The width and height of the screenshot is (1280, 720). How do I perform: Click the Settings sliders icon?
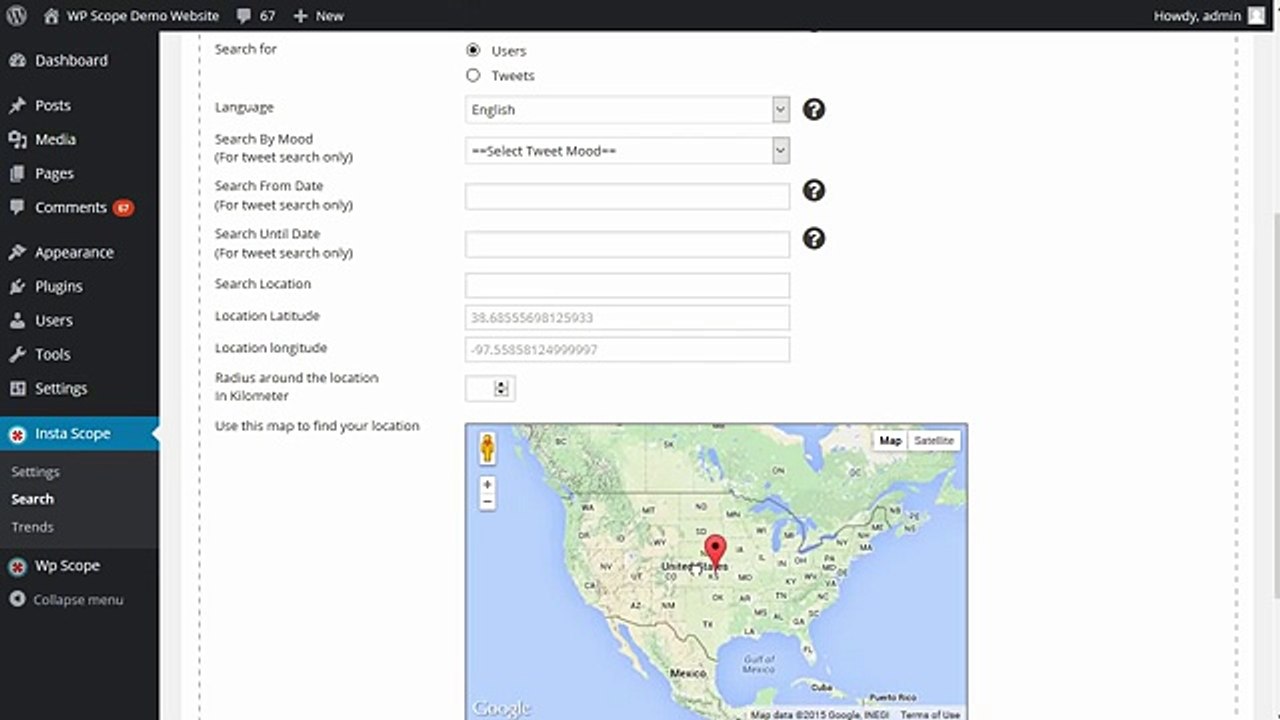17,388
